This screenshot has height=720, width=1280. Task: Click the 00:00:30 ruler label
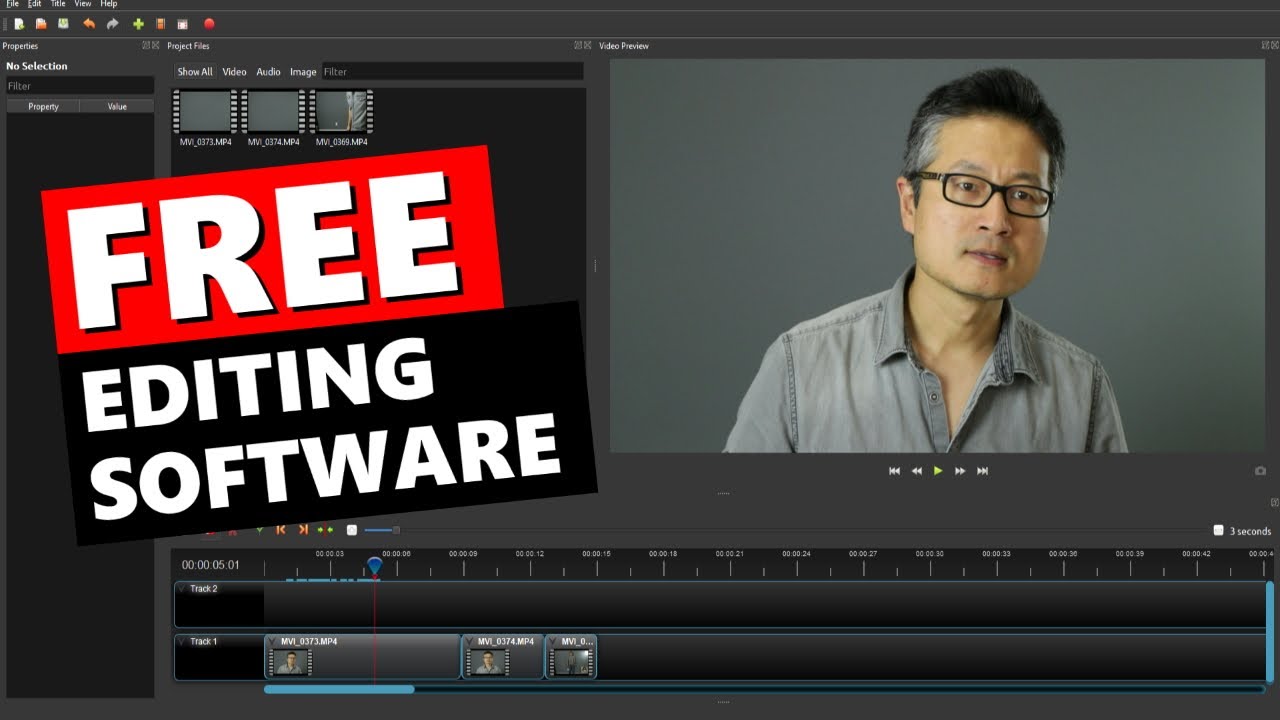pyautogui.click(x=929, y=554)
